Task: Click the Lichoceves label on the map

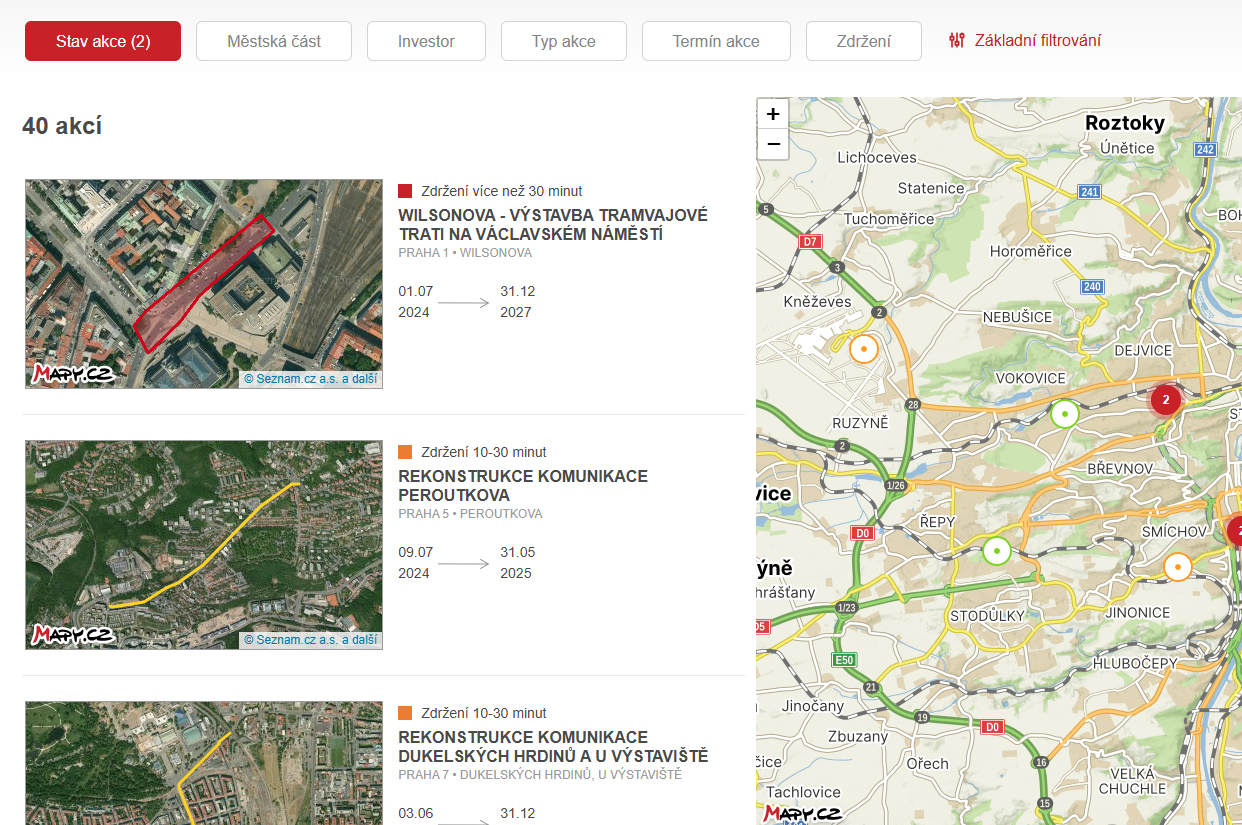Action: click(x=877, y=157)
